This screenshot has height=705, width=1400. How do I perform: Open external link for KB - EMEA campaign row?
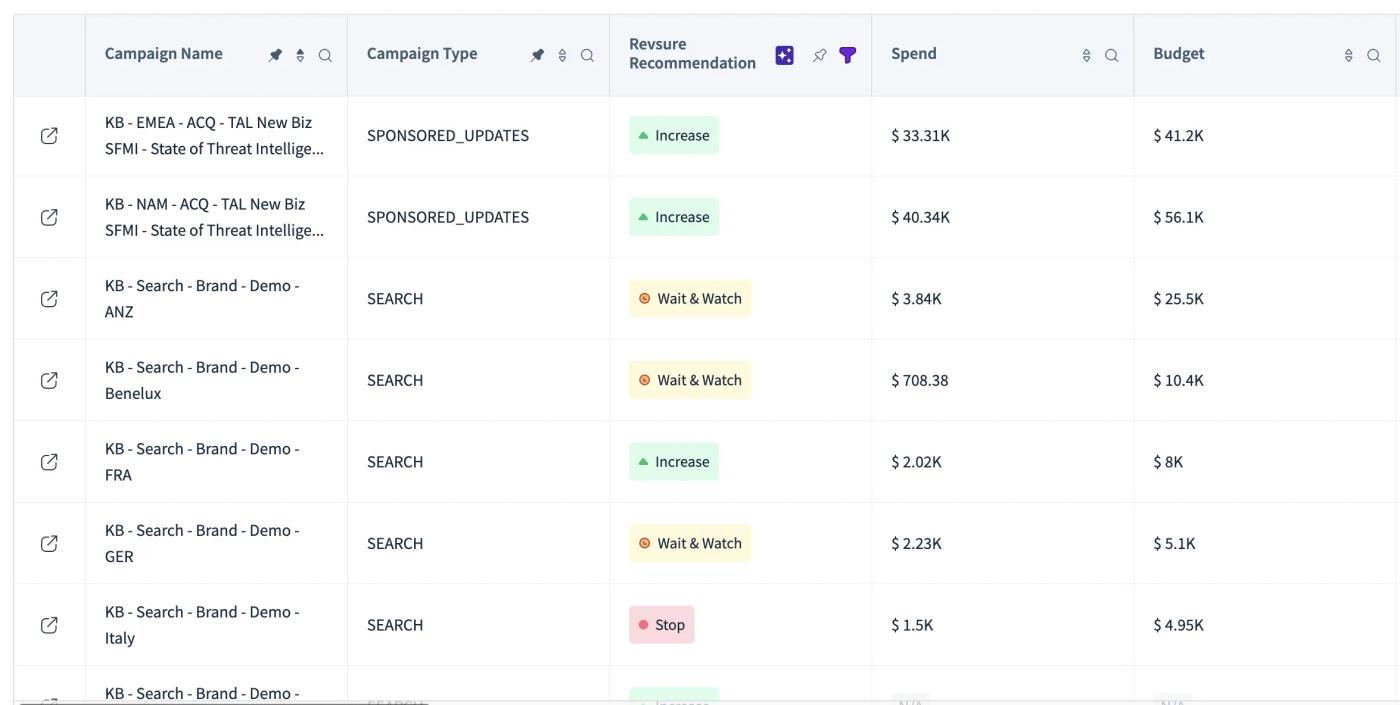49,136
